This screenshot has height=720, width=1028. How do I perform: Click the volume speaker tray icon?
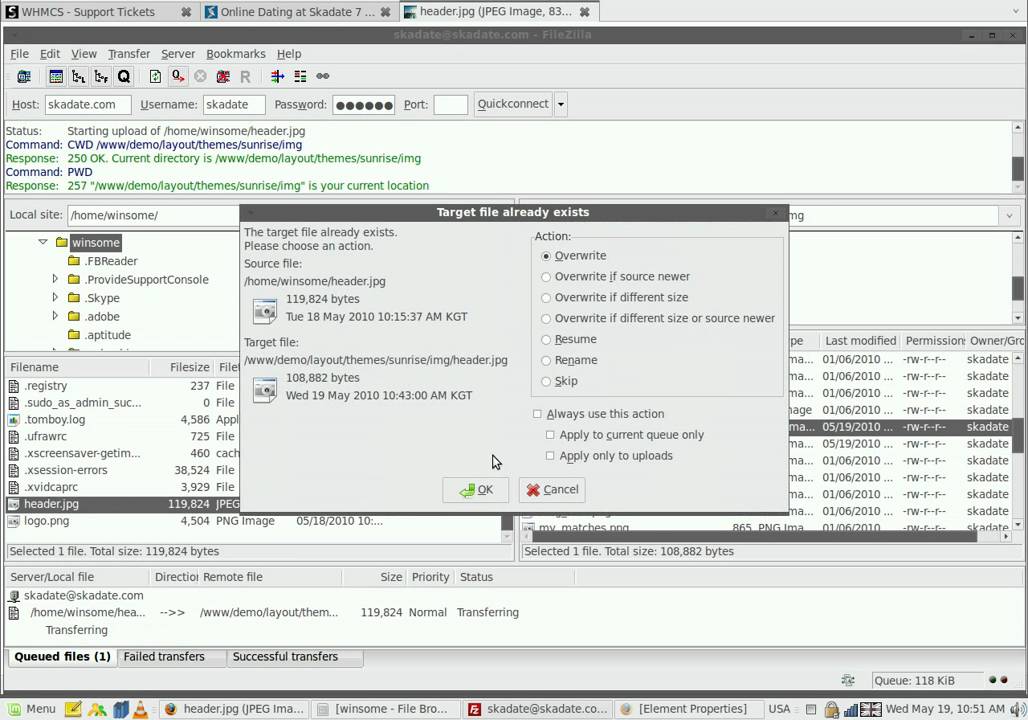pos(1018,709)
